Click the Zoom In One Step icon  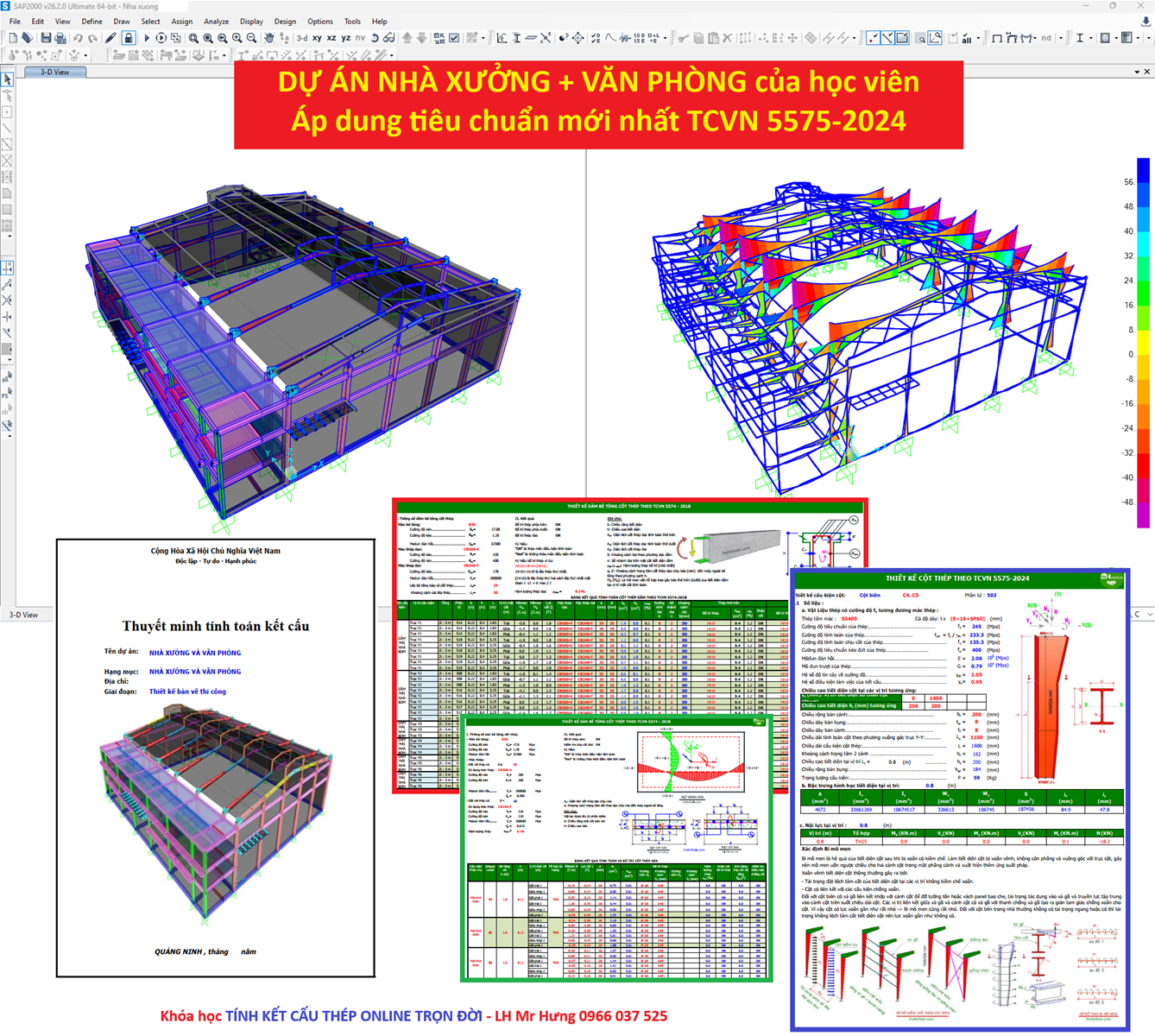(237, 38)
